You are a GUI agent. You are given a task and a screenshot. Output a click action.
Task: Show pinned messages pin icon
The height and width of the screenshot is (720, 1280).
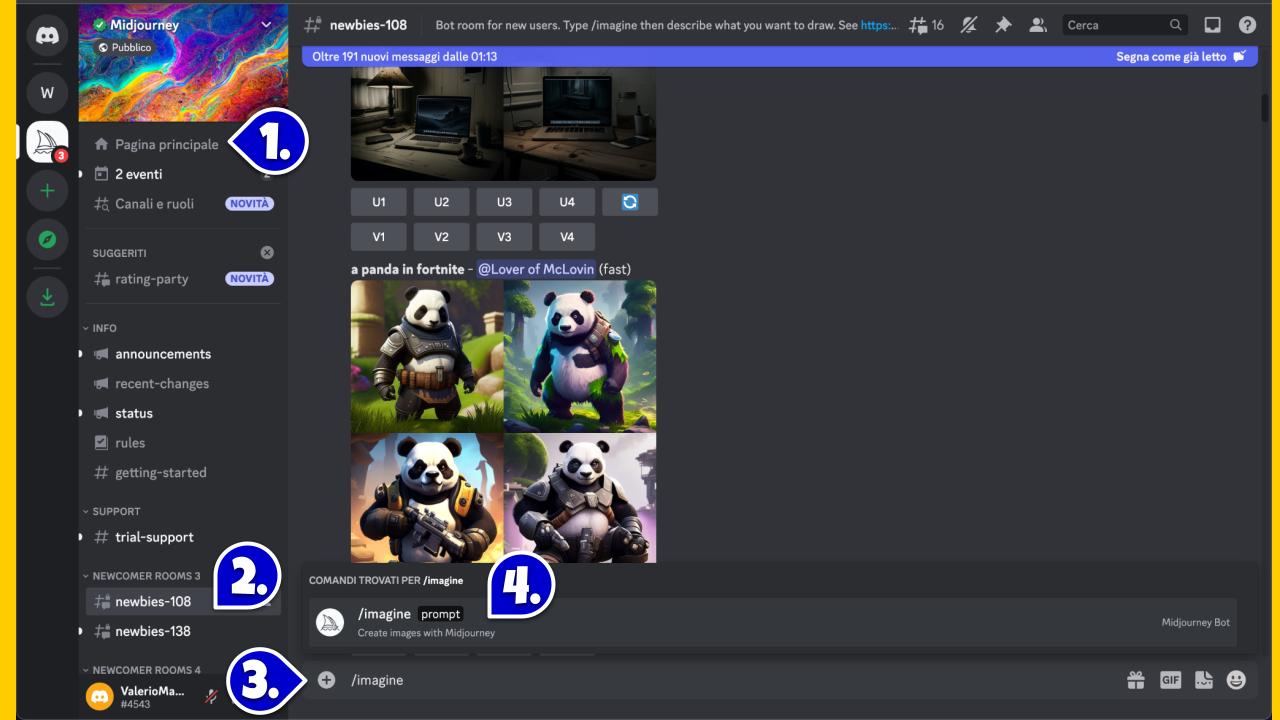click(1003, 25)
